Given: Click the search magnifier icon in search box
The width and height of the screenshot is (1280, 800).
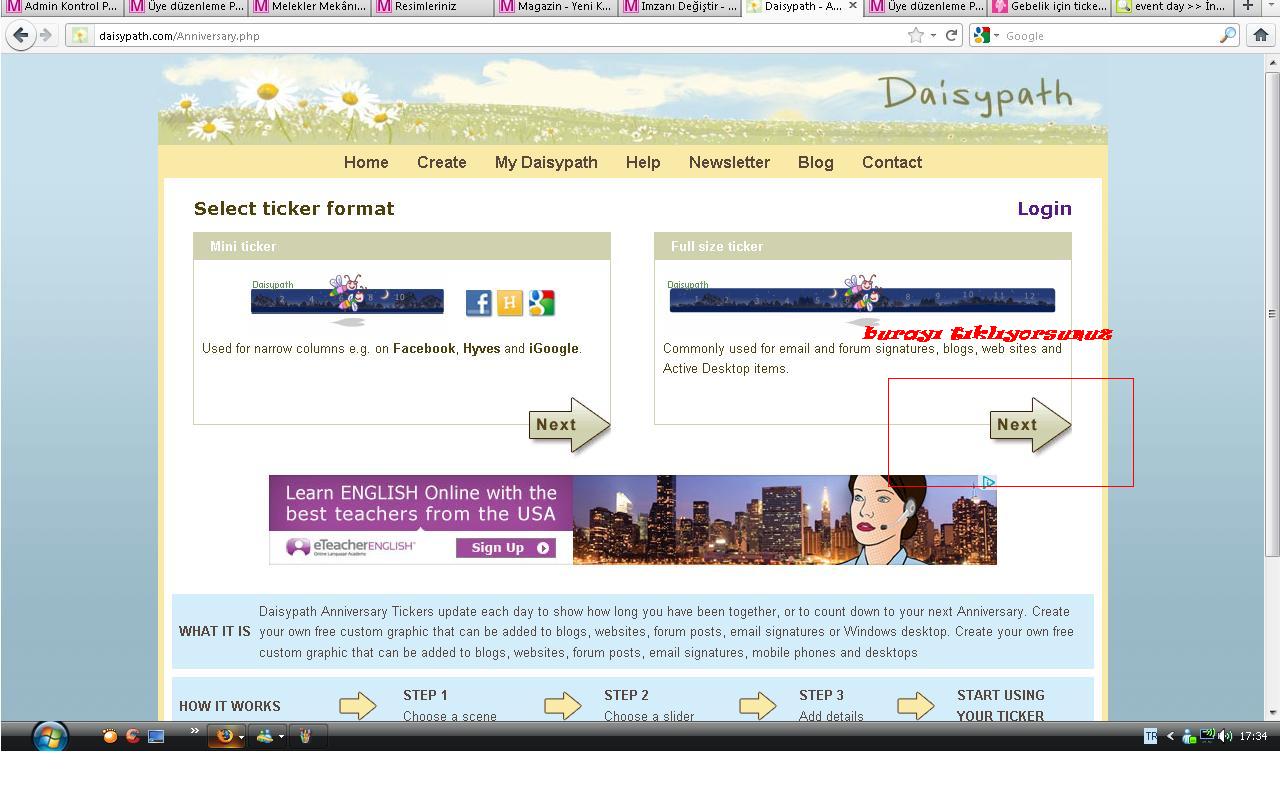Looking at the screenshot, I should tap(1227, 35).
